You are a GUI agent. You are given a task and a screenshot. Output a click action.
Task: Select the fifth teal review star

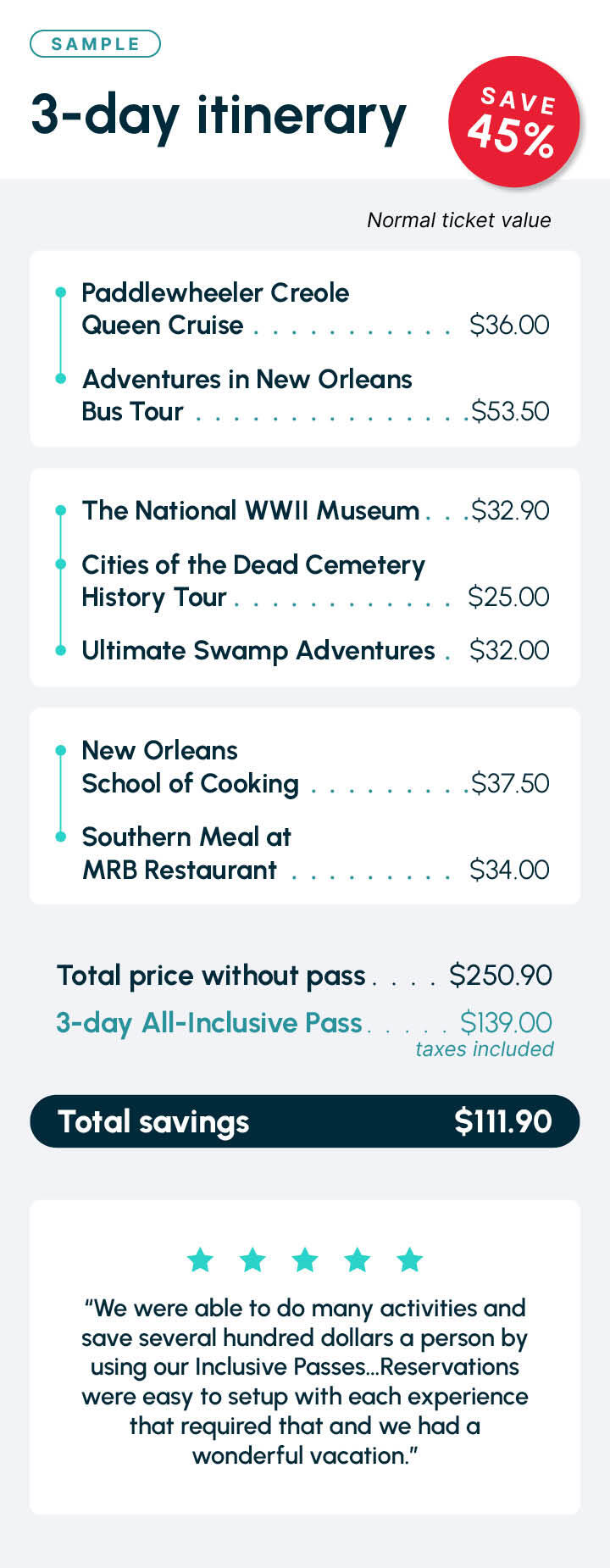tap(410, 1259)
